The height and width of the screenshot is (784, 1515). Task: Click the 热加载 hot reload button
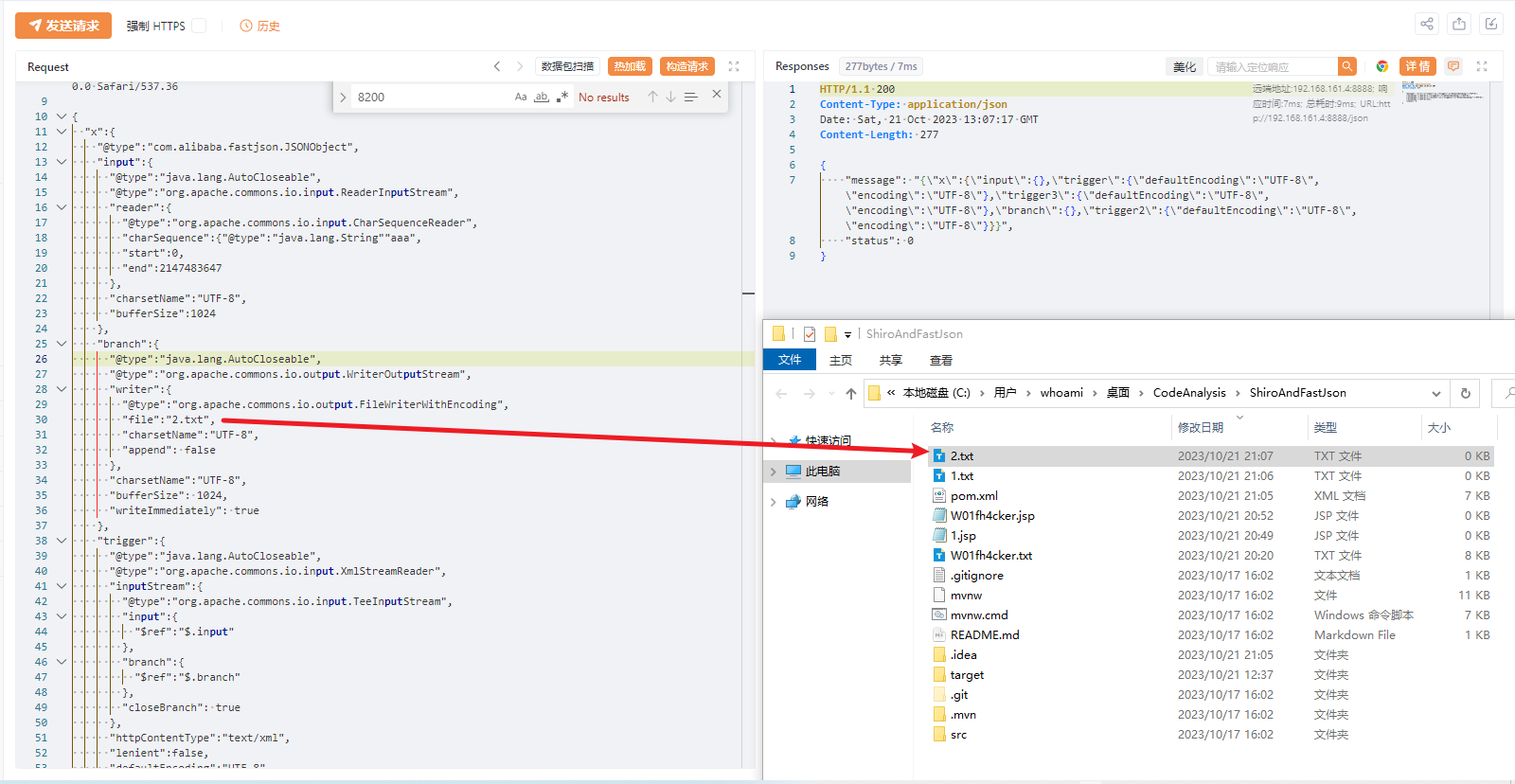(x=630, y=66)
